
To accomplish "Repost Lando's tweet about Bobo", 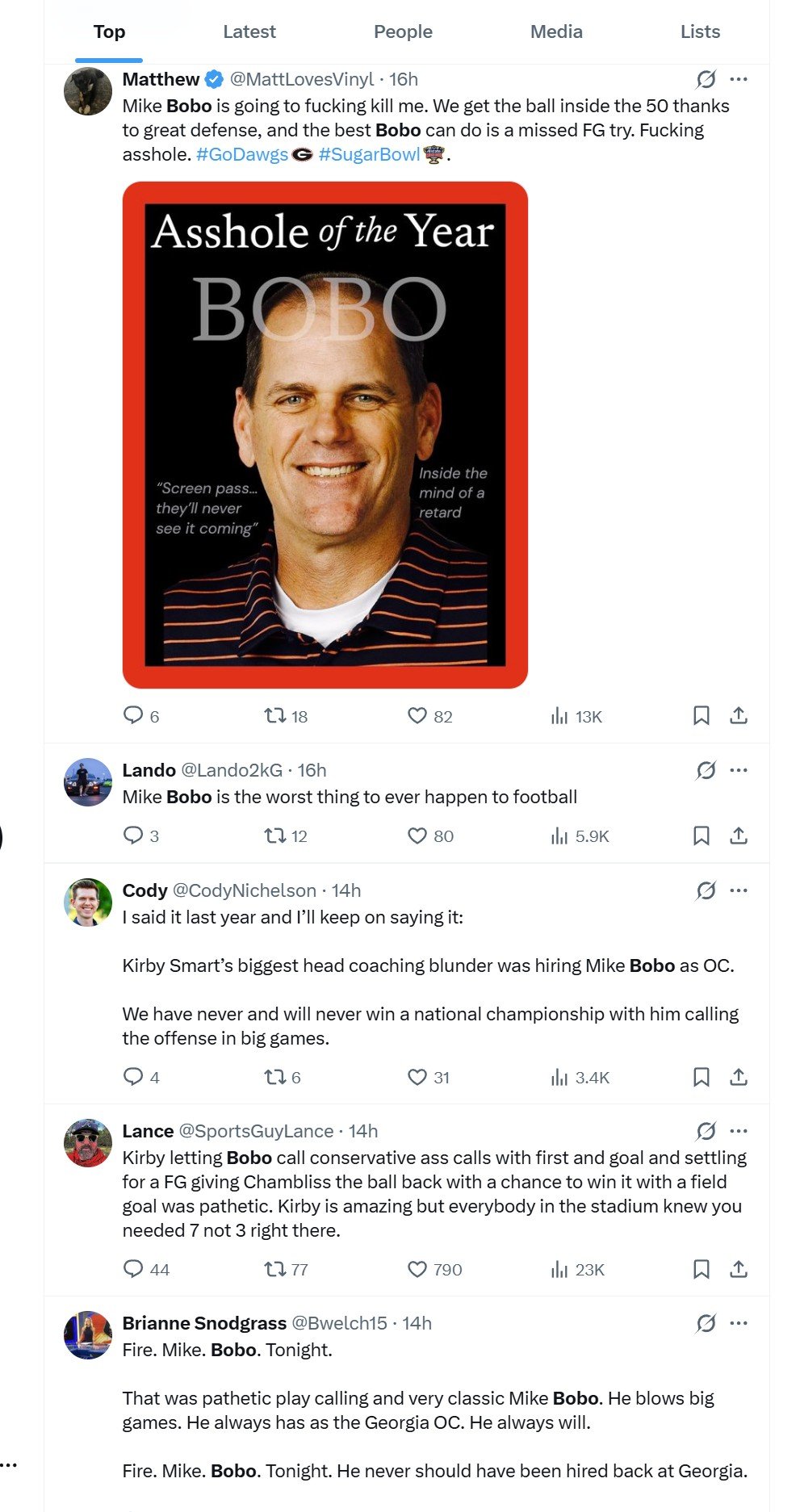I will (x=275, y=836).
